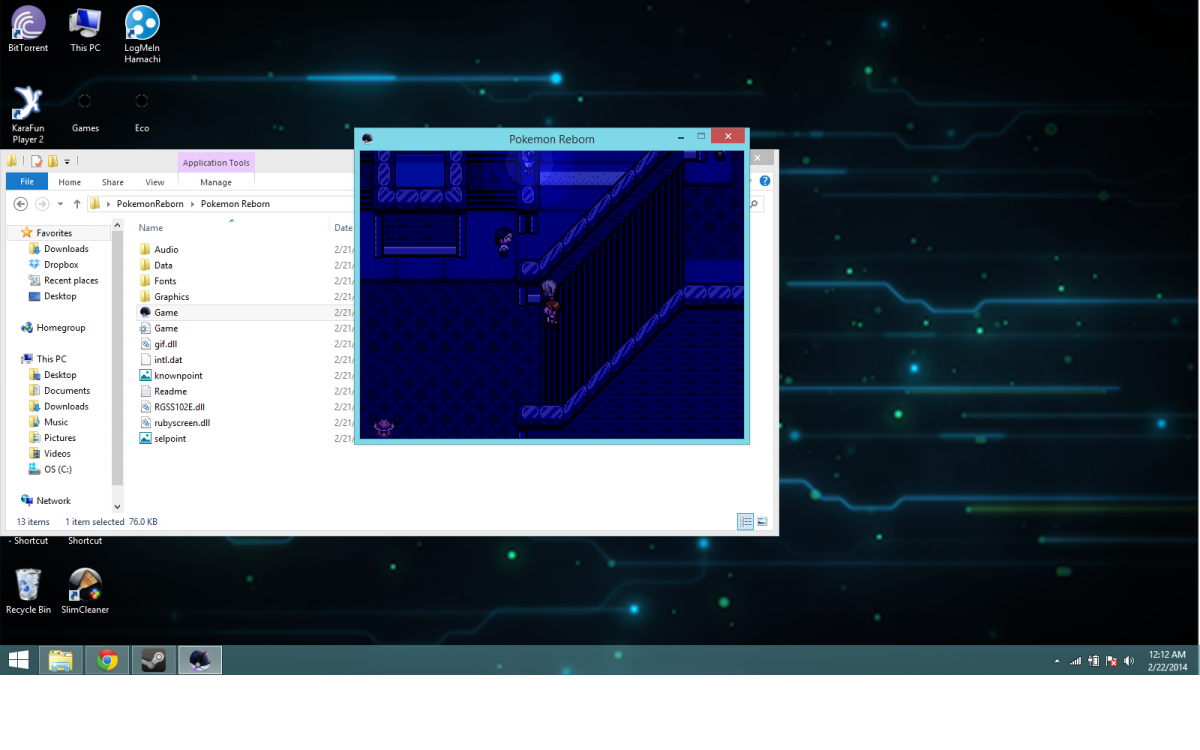Click the Google Chrome taskbar icon
1200x750 pixels.
pyautogui.click(x=107, y=660)
